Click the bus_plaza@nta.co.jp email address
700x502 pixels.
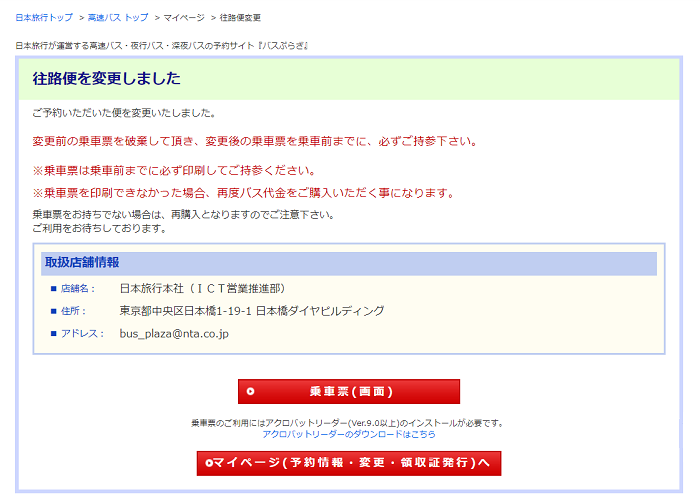coord(174,334)
